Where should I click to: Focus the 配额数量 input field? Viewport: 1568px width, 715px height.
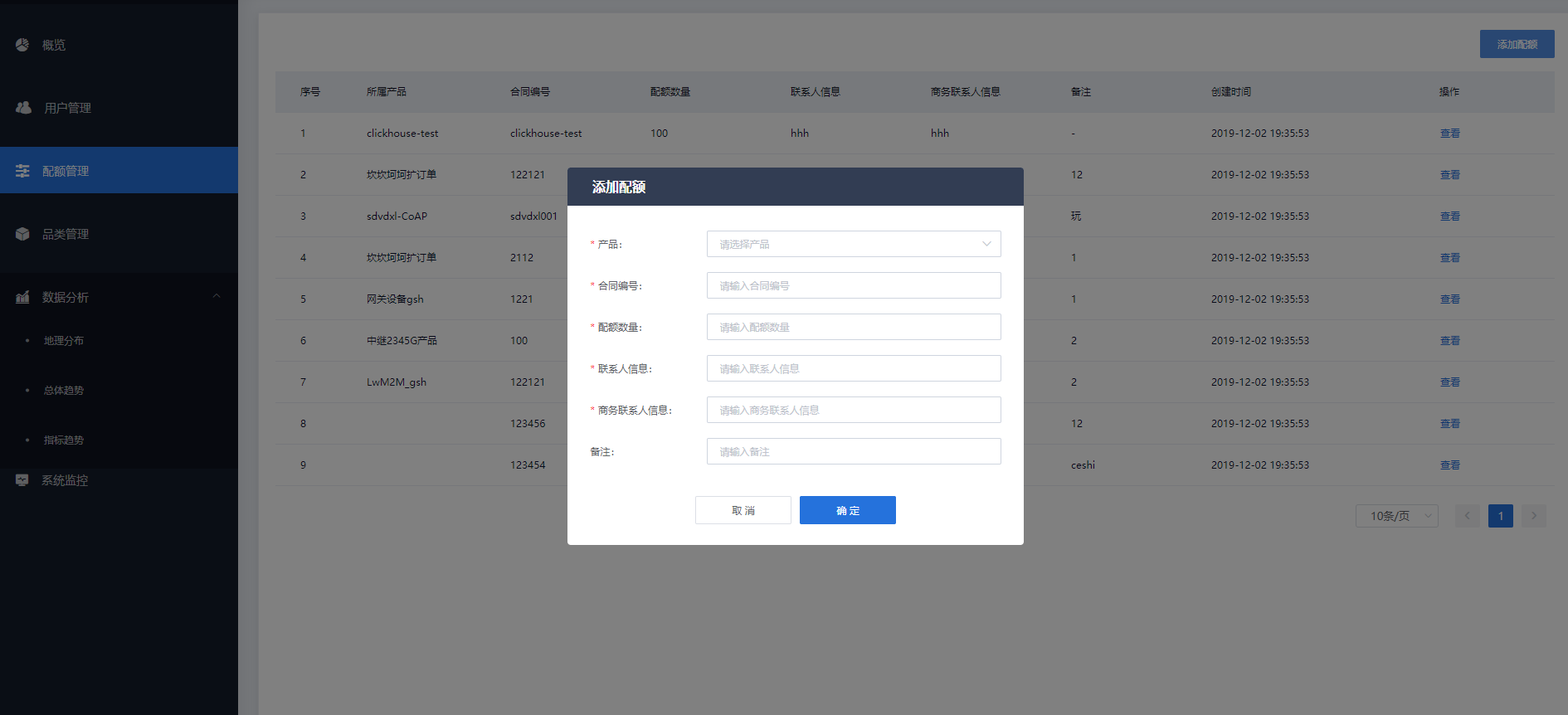click(x=853, y=327)
